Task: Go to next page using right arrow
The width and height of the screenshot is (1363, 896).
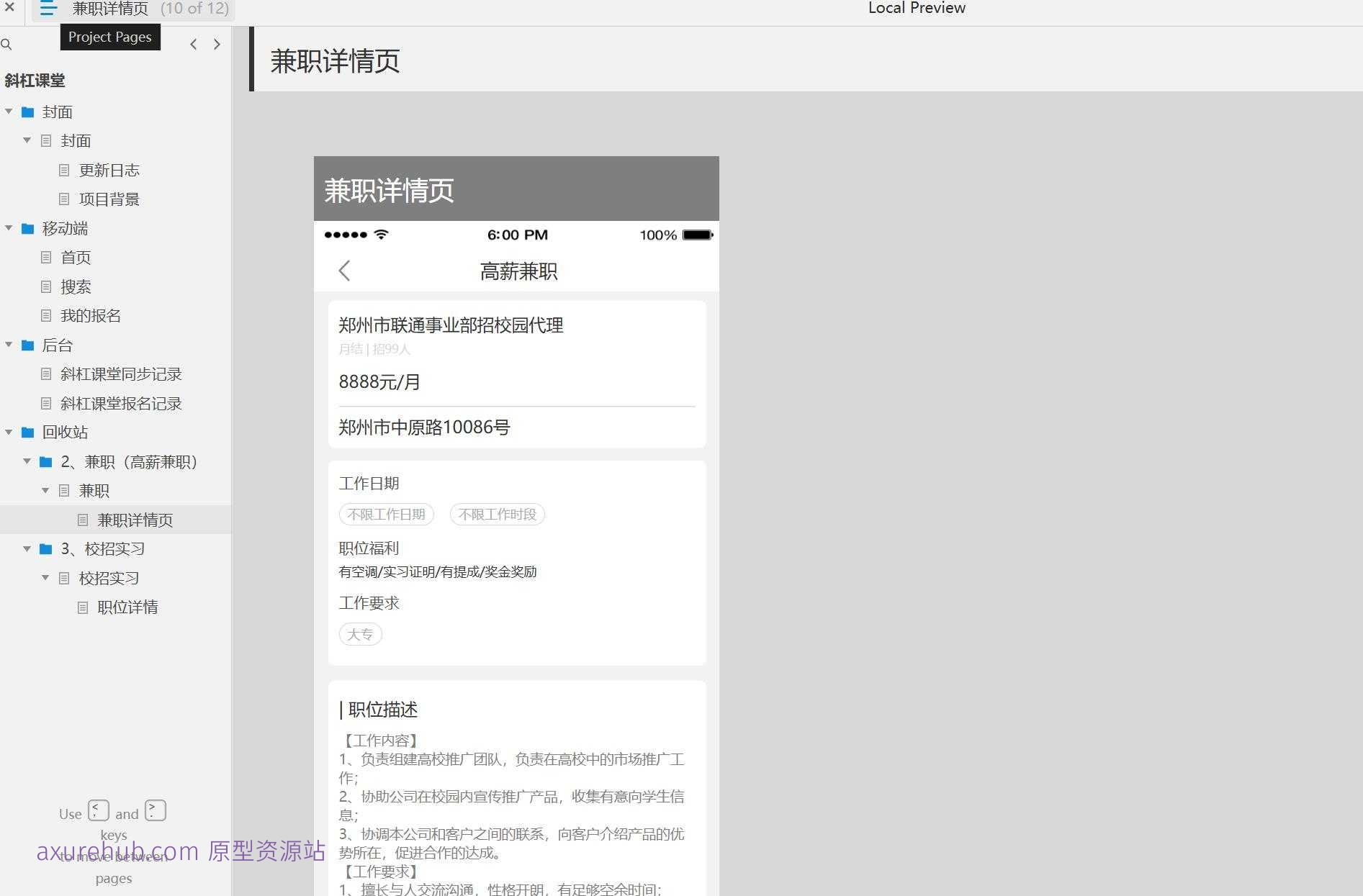Action: tap(217, 44)
